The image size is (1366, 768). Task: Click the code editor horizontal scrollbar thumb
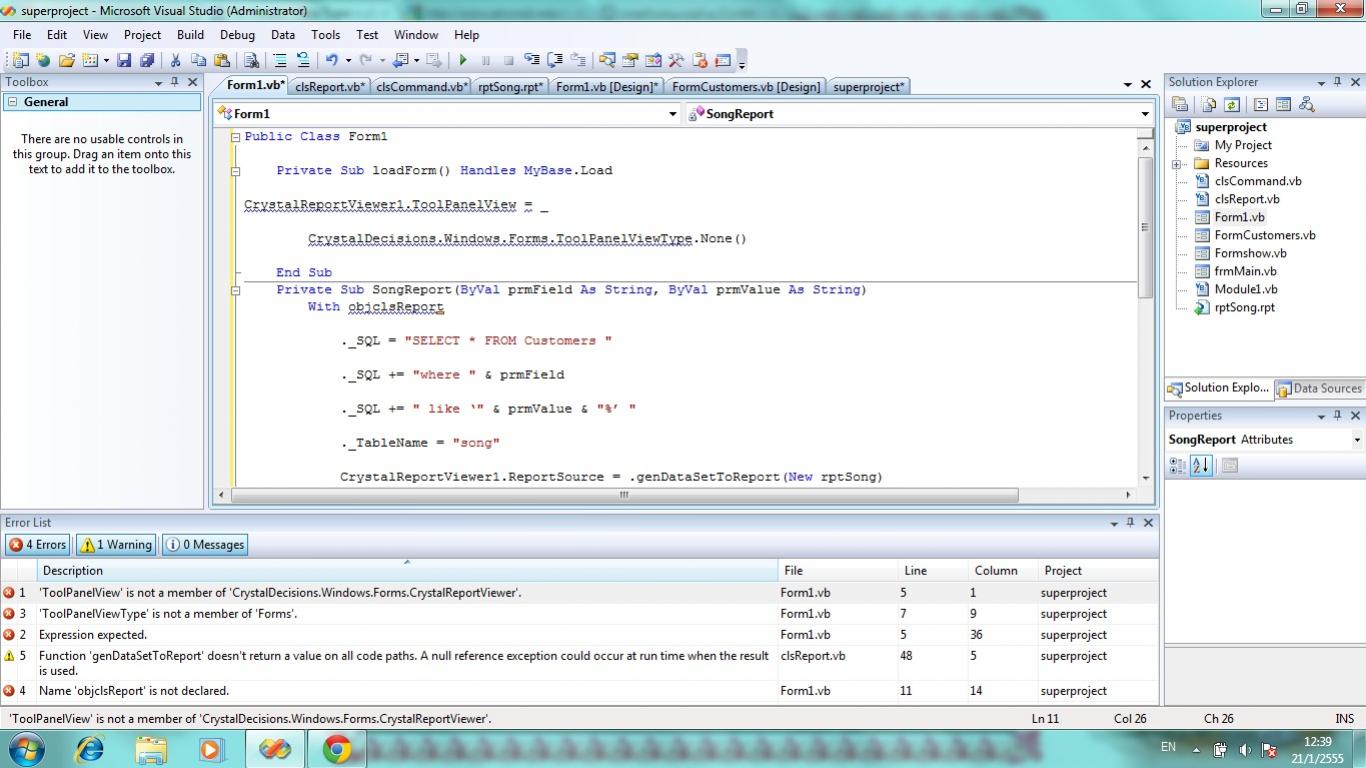point(625,495)
